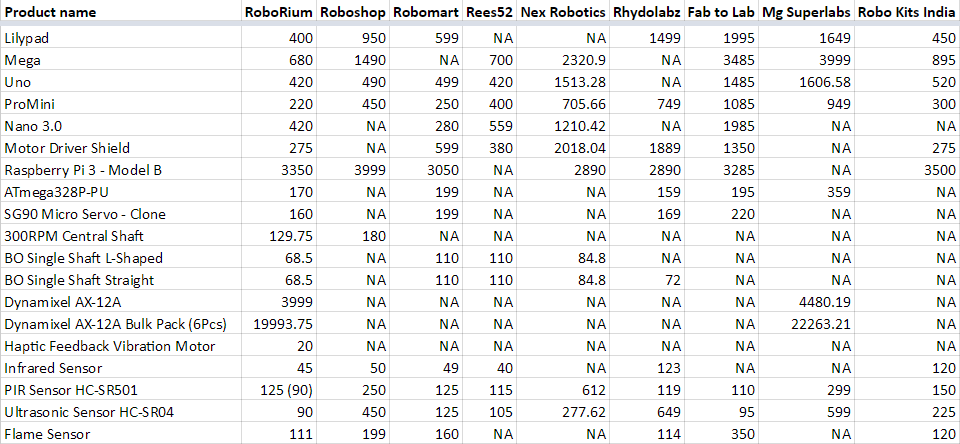Click the 125 (90) PIR Sensor price cell

[279, 391]
